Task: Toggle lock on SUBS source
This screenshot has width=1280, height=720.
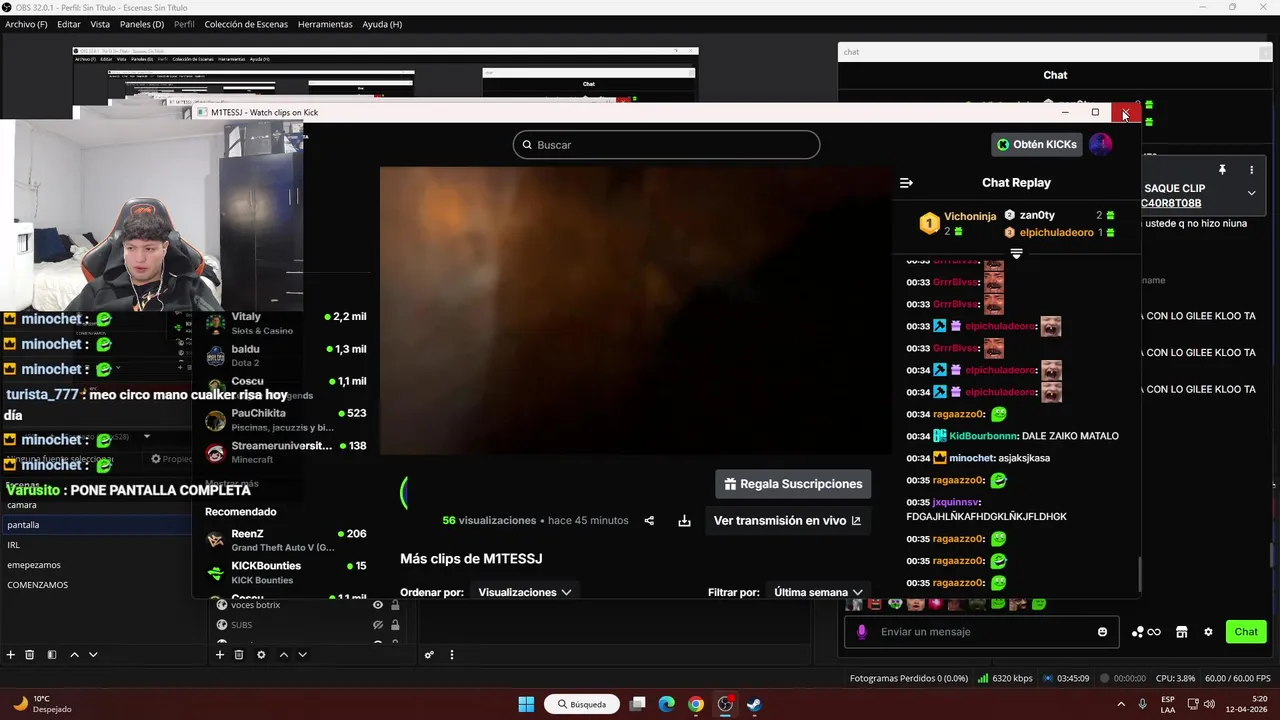Action: point(395,625)
